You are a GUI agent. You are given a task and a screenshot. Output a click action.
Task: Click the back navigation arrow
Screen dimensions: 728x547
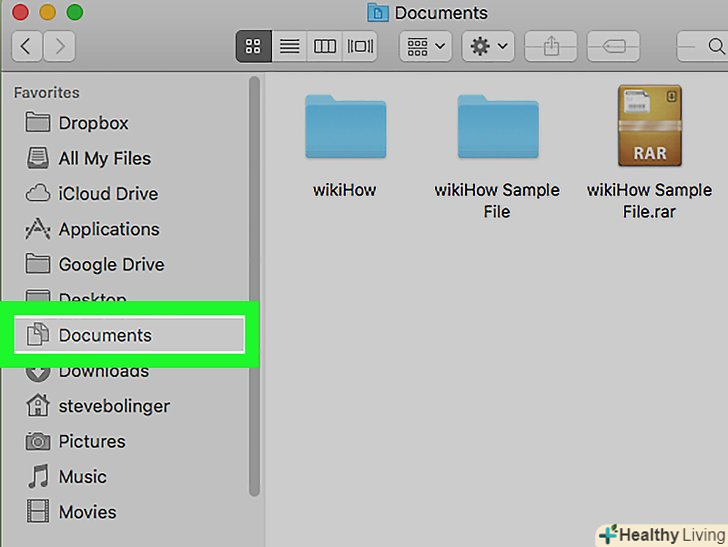click(x=26, y=45)
